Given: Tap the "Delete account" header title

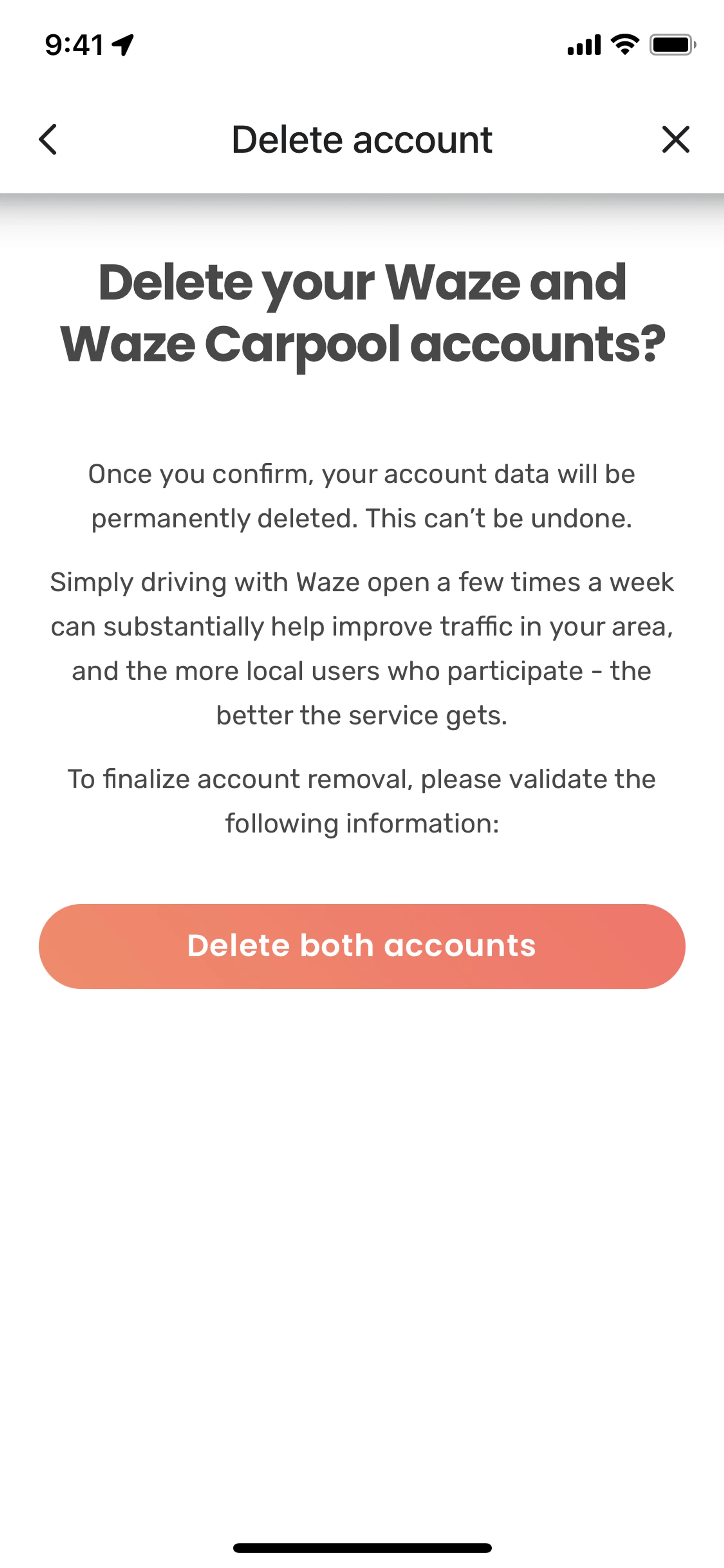Looking at the screenshot, I should tap(361, 140).
